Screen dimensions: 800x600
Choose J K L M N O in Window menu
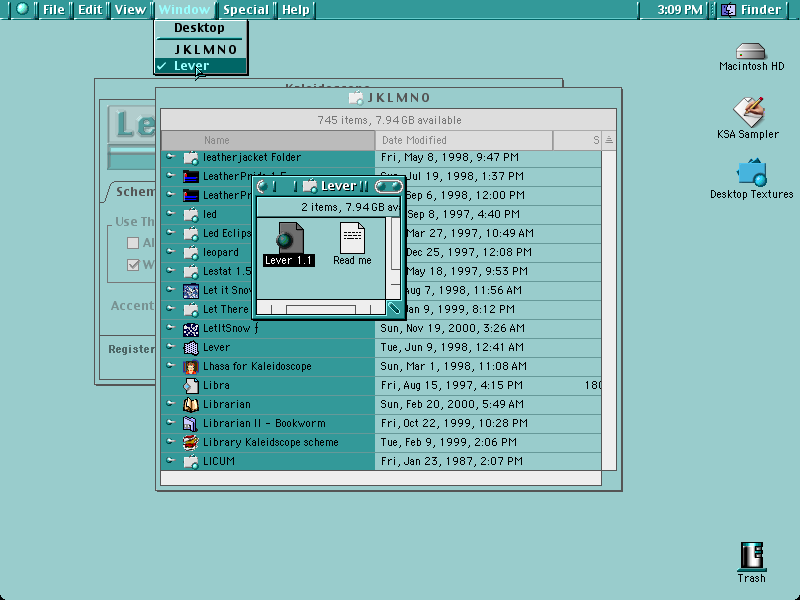tap(201, 49)
